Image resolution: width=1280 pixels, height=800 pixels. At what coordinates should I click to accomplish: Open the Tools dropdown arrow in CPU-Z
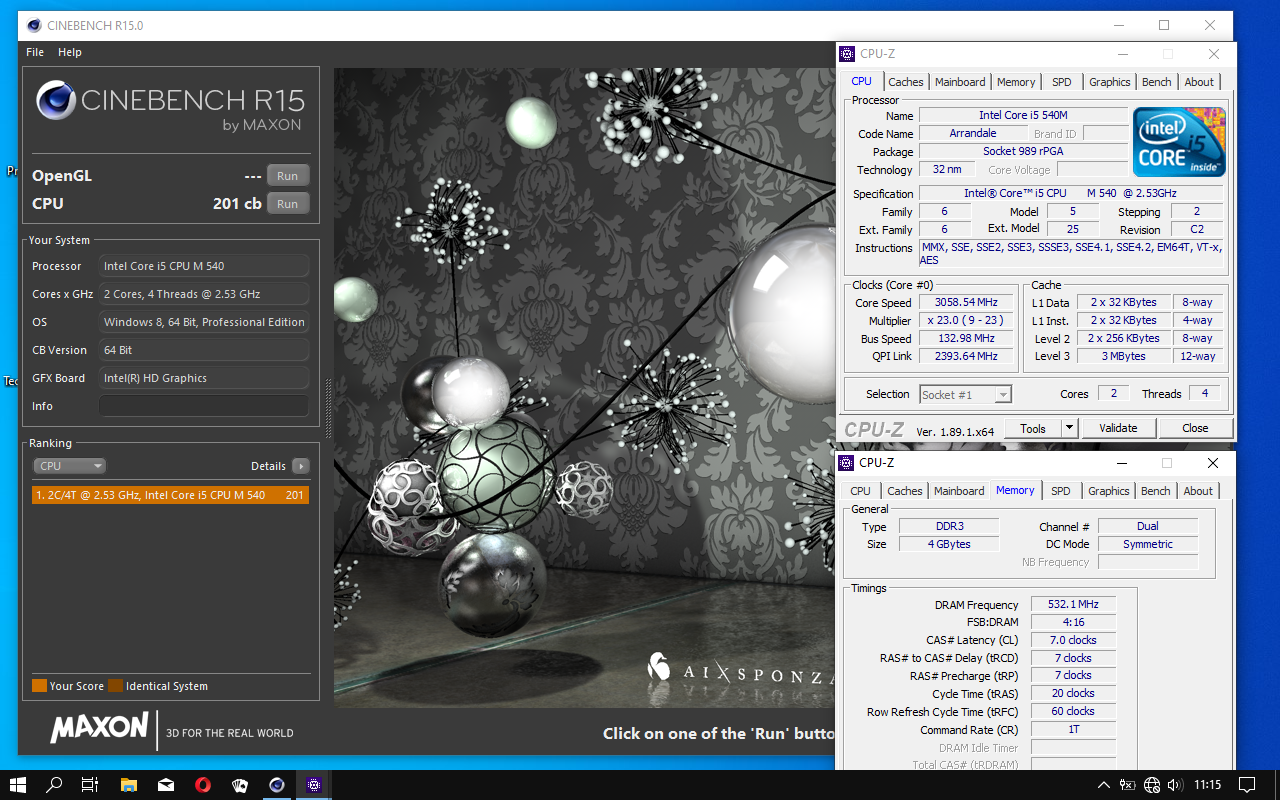click(1069, 428)
